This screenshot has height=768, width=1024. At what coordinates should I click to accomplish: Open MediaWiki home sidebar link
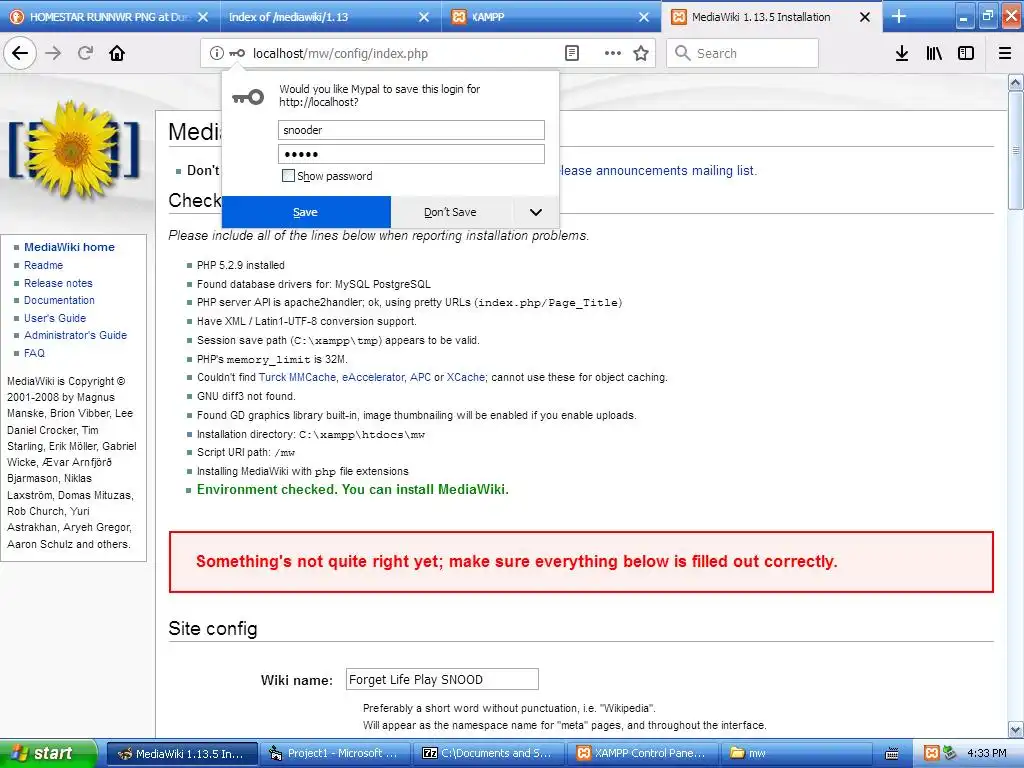click(69, 247)
